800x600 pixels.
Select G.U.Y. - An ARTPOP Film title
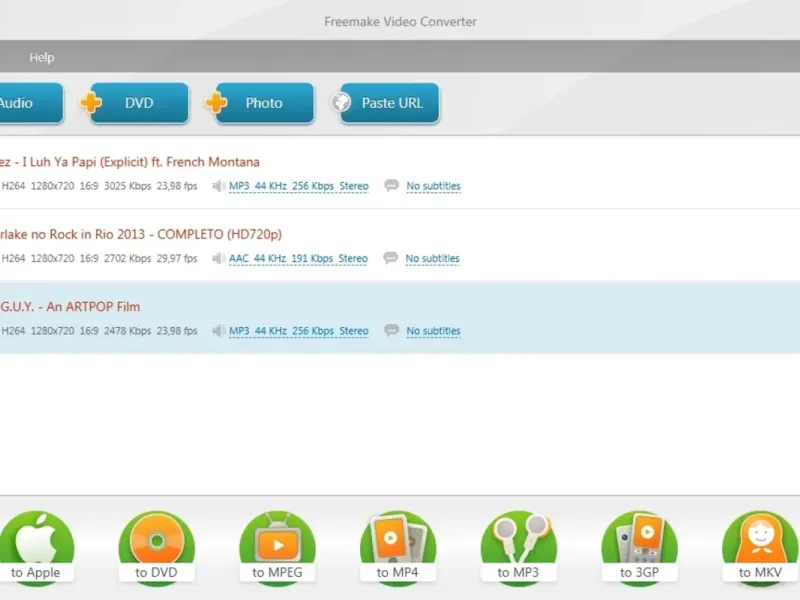click(70, 307)
